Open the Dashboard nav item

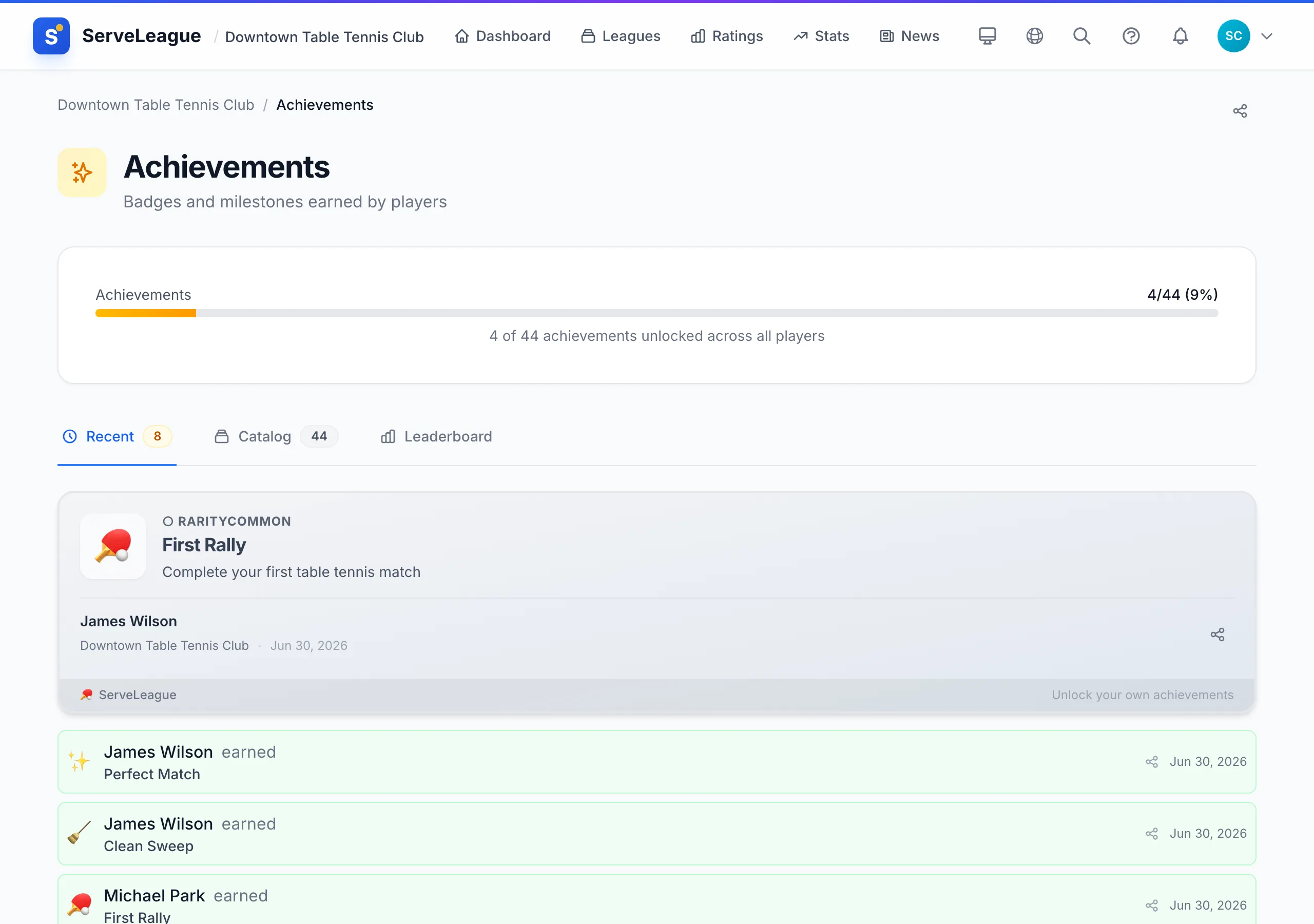503,36
